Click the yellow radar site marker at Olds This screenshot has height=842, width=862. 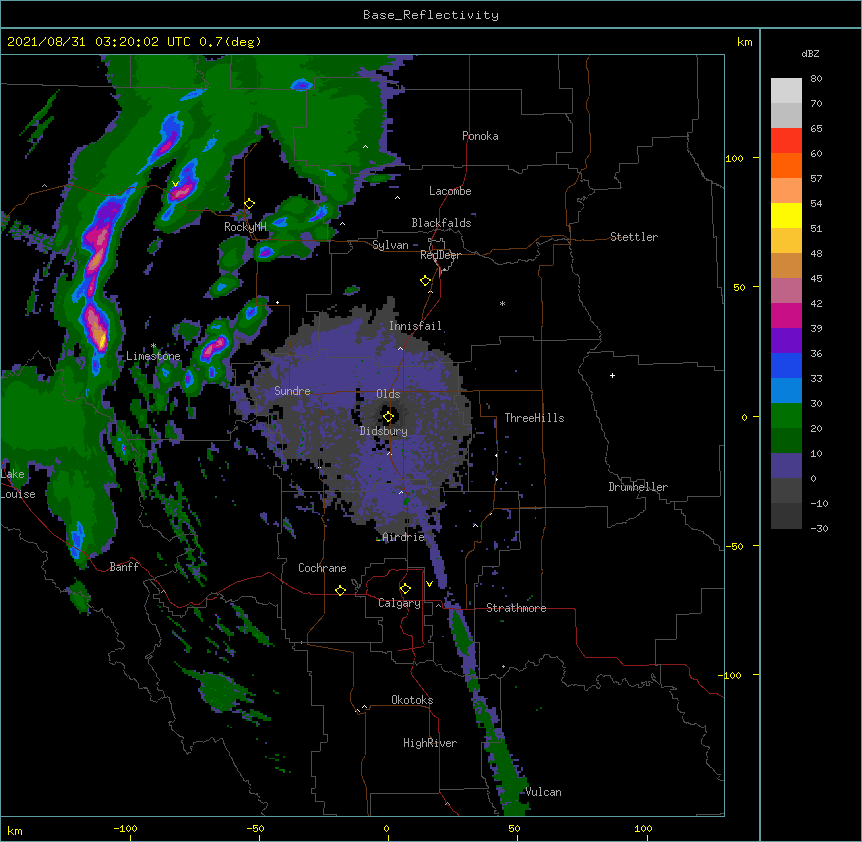pos(388,417)
